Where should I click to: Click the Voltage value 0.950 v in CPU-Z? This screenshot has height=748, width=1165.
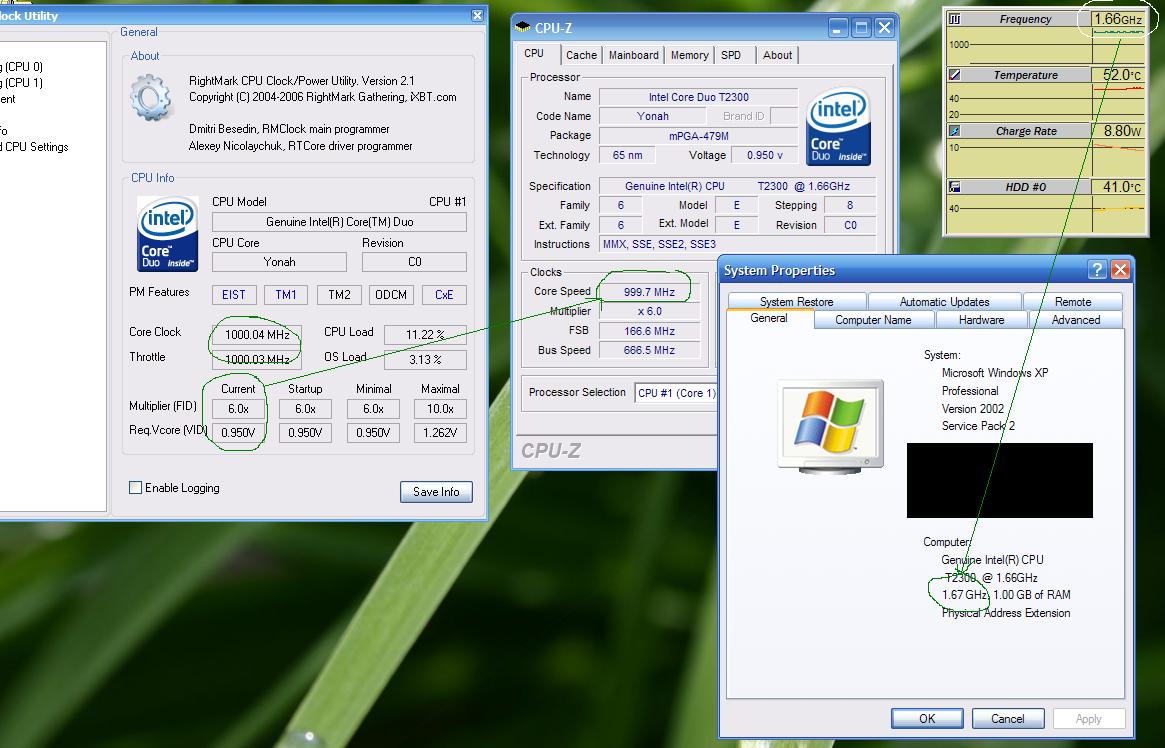click(x=765, y=155)
